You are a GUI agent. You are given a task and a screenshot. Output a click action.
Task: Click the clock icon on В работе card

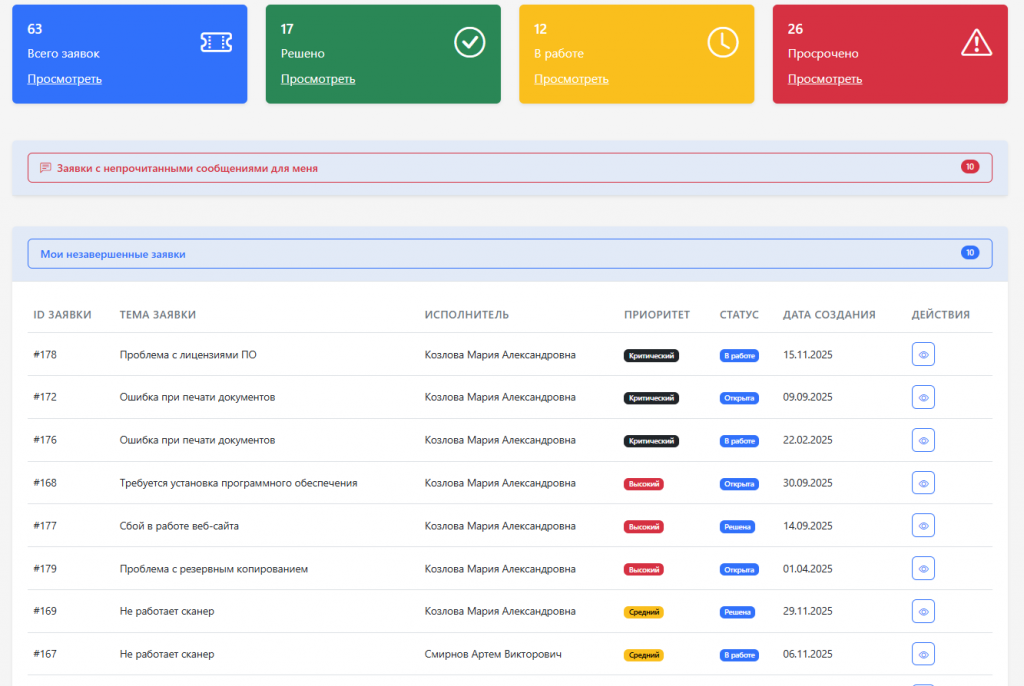pos(722,41)
